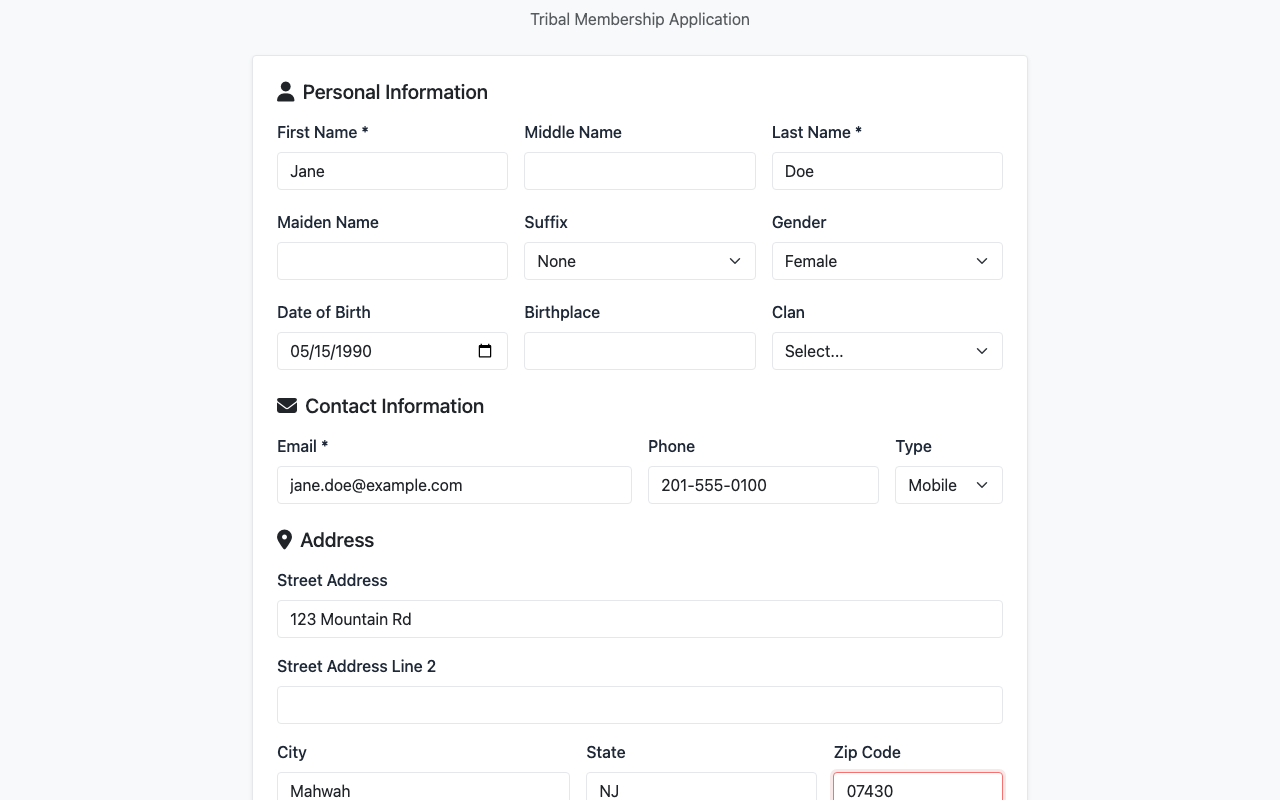This screenshot has width=1280, height=800.
Task: Click the location pin icon beside Address
Action: click(x=285, y=539)
